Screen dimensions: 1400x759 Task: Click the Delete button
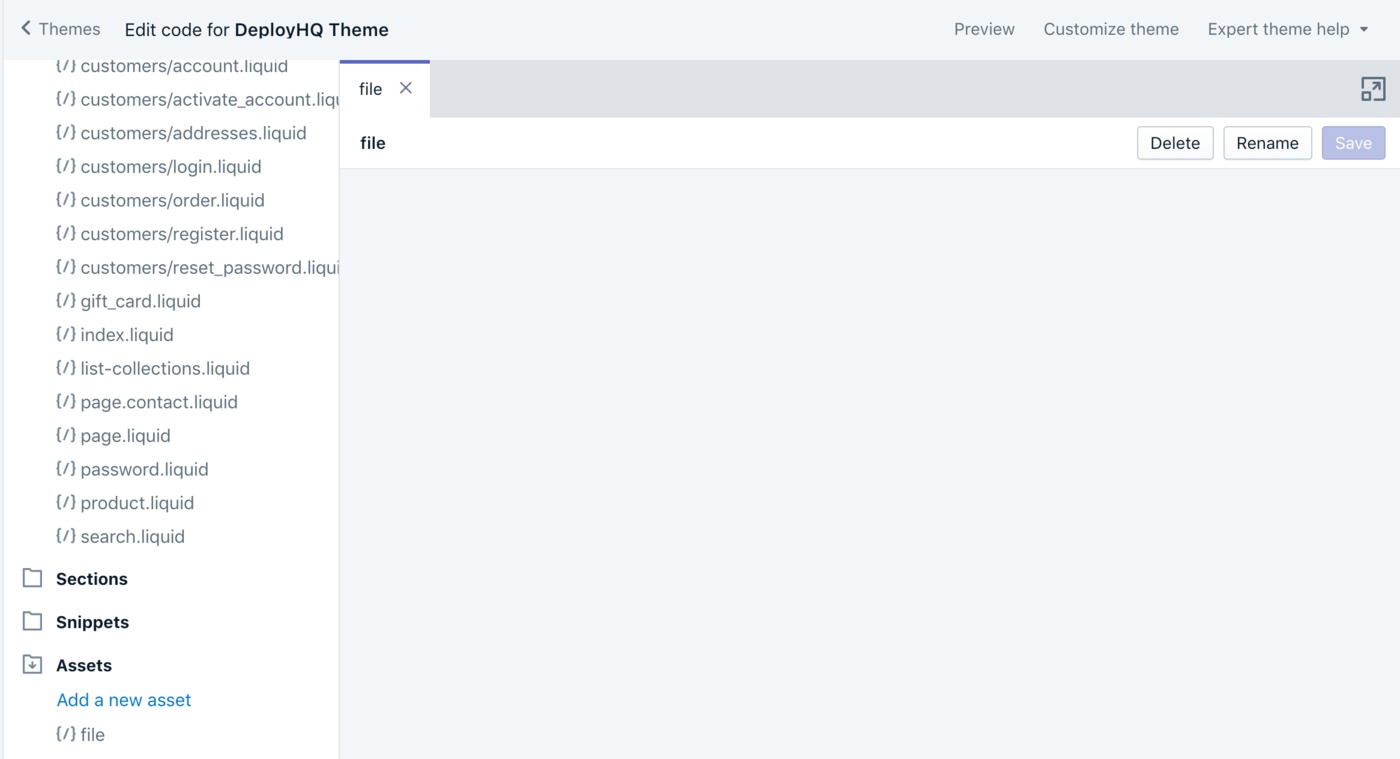click(x=1175, y=143)
